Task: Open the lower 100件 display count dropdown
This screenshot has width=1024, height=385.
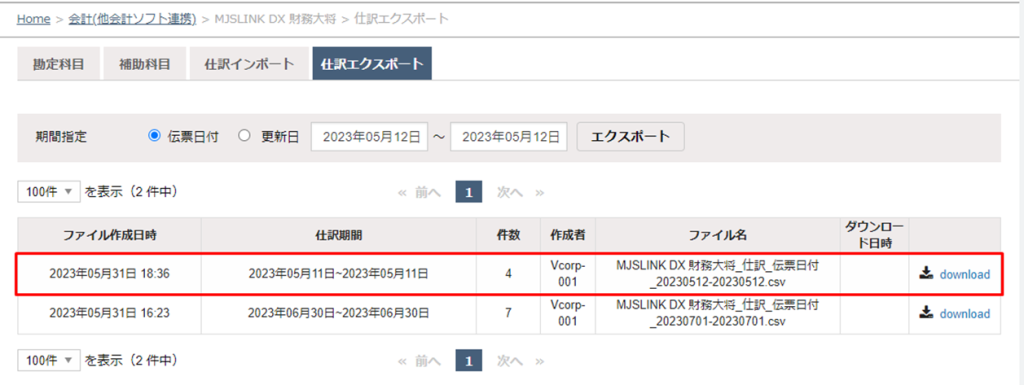Action: (x=49, y=360)
